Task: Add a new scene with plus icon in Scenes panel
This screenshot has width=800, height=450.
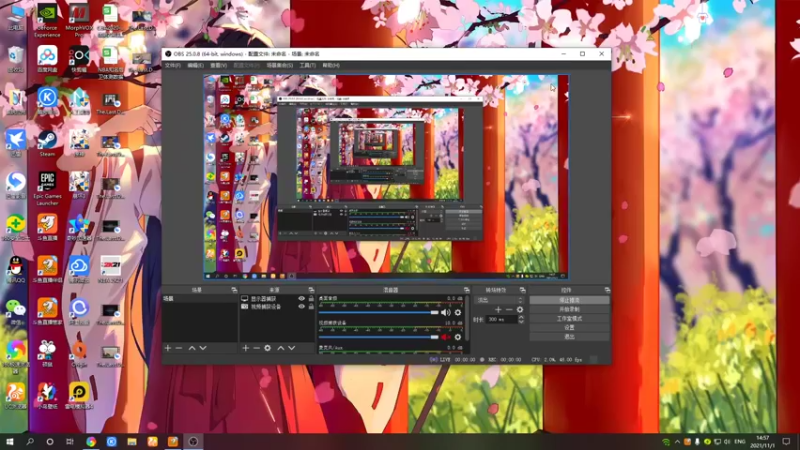Action: click(x=168, y=348)
